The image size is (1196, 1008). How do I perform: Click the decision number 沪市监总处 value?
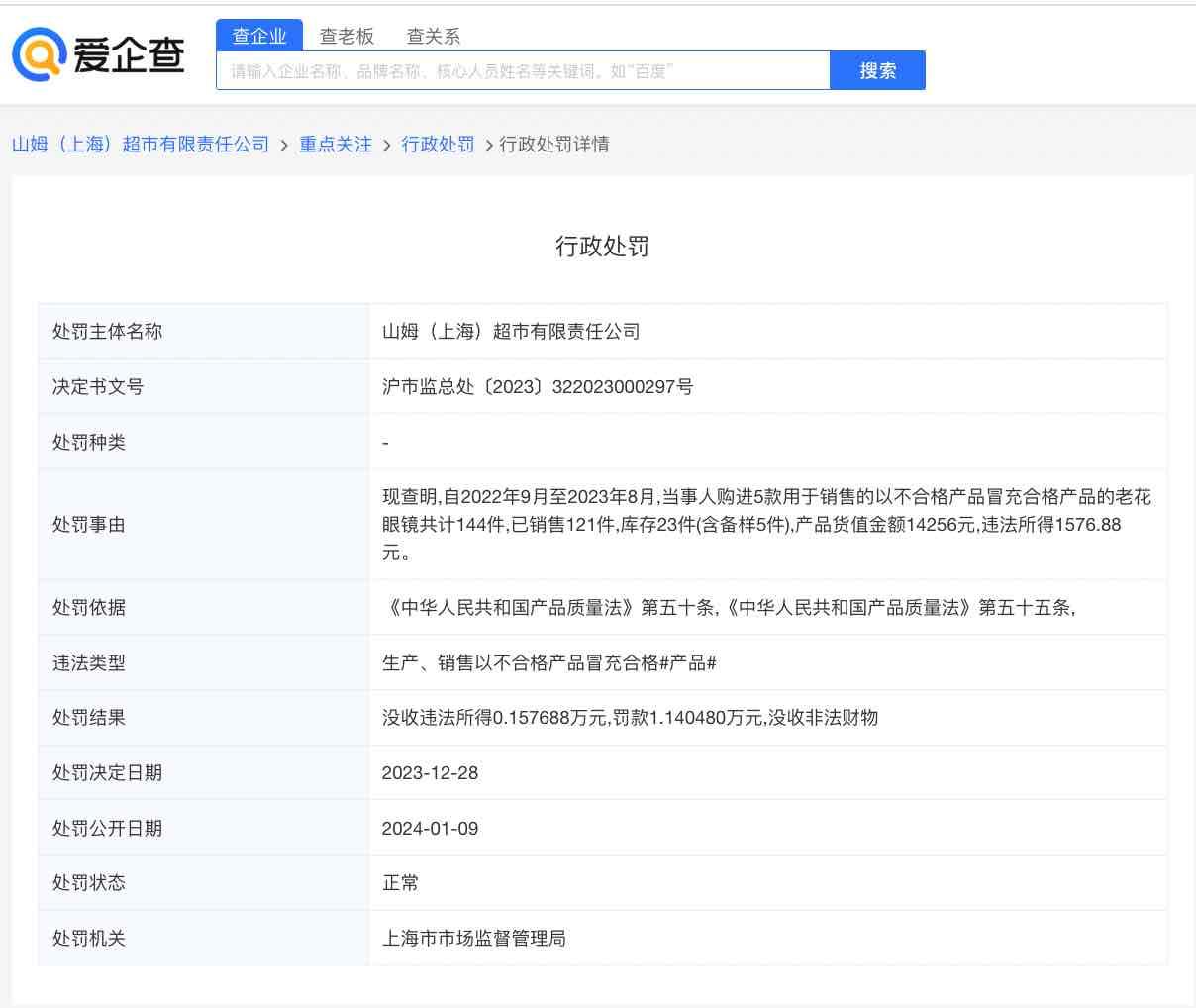tap(537, 387)
